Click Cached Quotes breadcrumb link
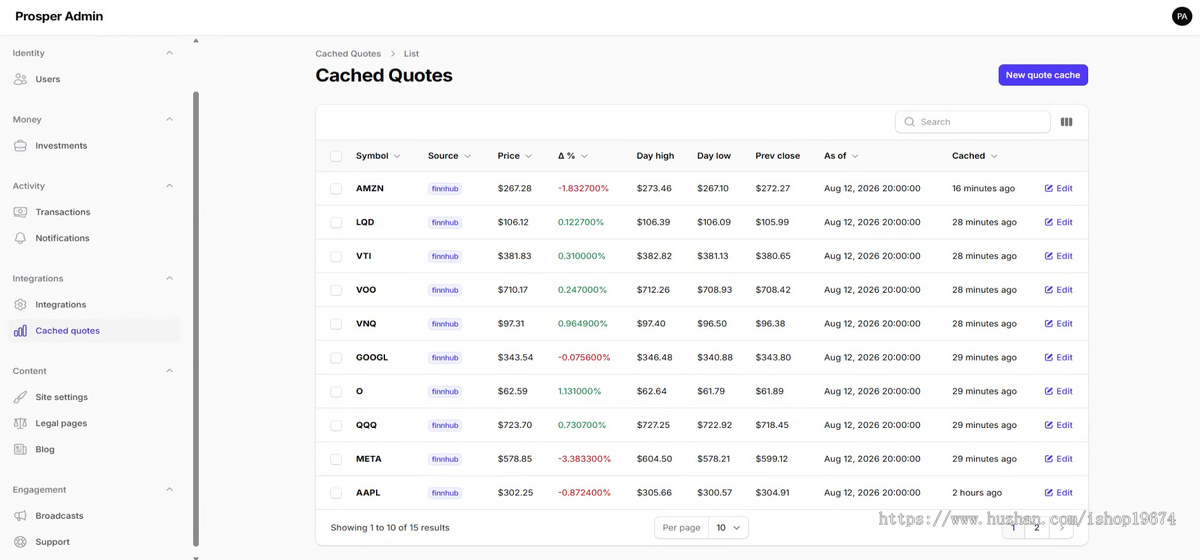The width and height of the screenshot is (1200, 560). pyautogui.click(x=348, y=54)
